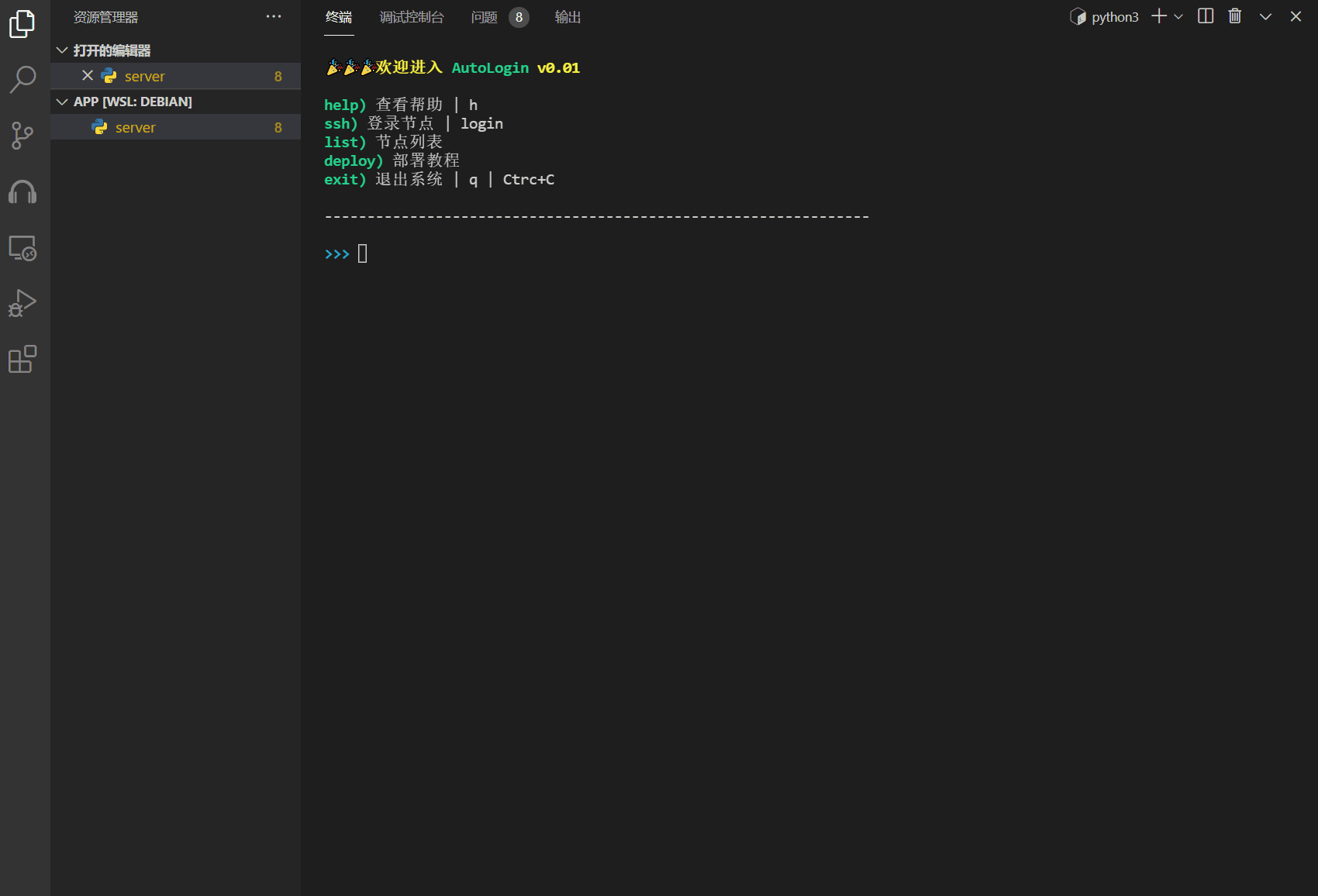The height and width of the screenshot is (896, 1318).
Task: Select server file under APP folder
Action: coord(136,128)
